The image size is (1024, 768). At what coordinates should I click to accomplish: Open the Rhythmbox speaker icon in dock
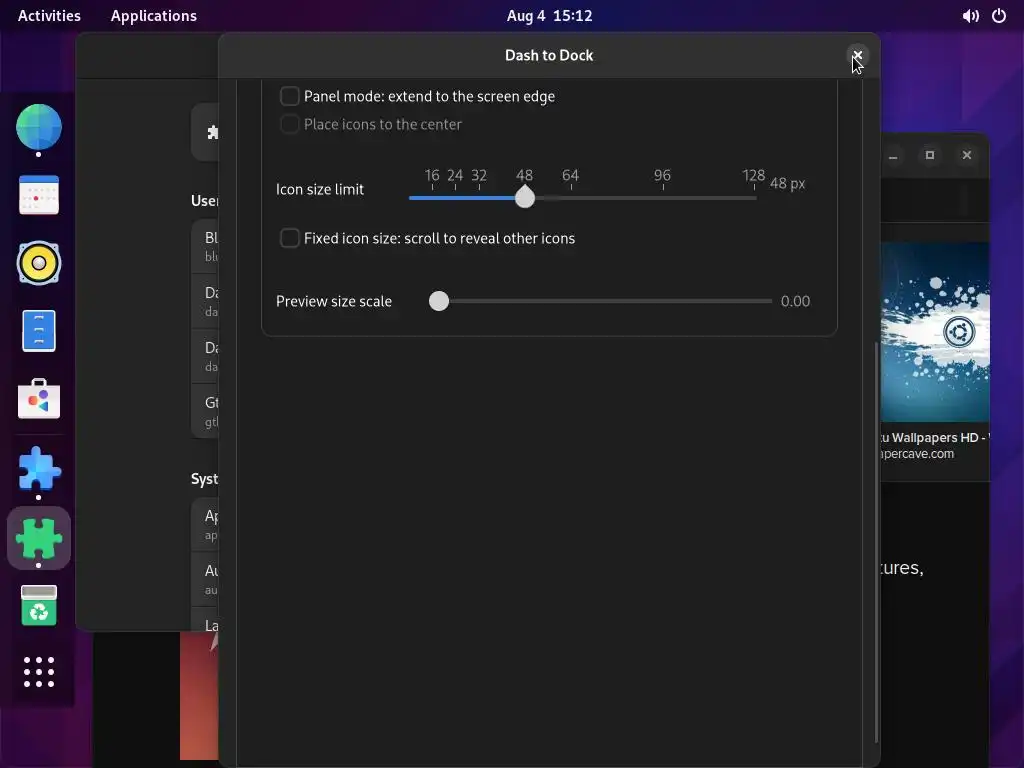39,263
